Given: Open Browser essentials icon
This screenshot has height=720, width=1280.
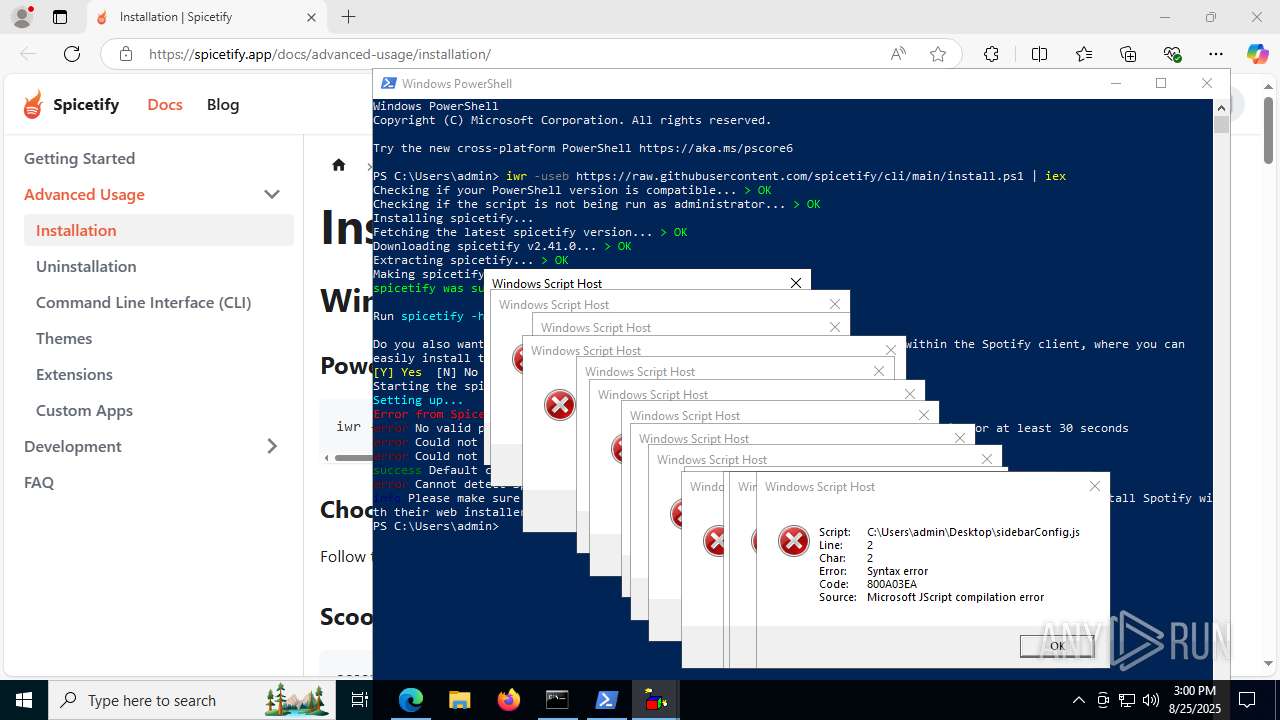Looking at the screenshot, I should tap(1172, 54).
